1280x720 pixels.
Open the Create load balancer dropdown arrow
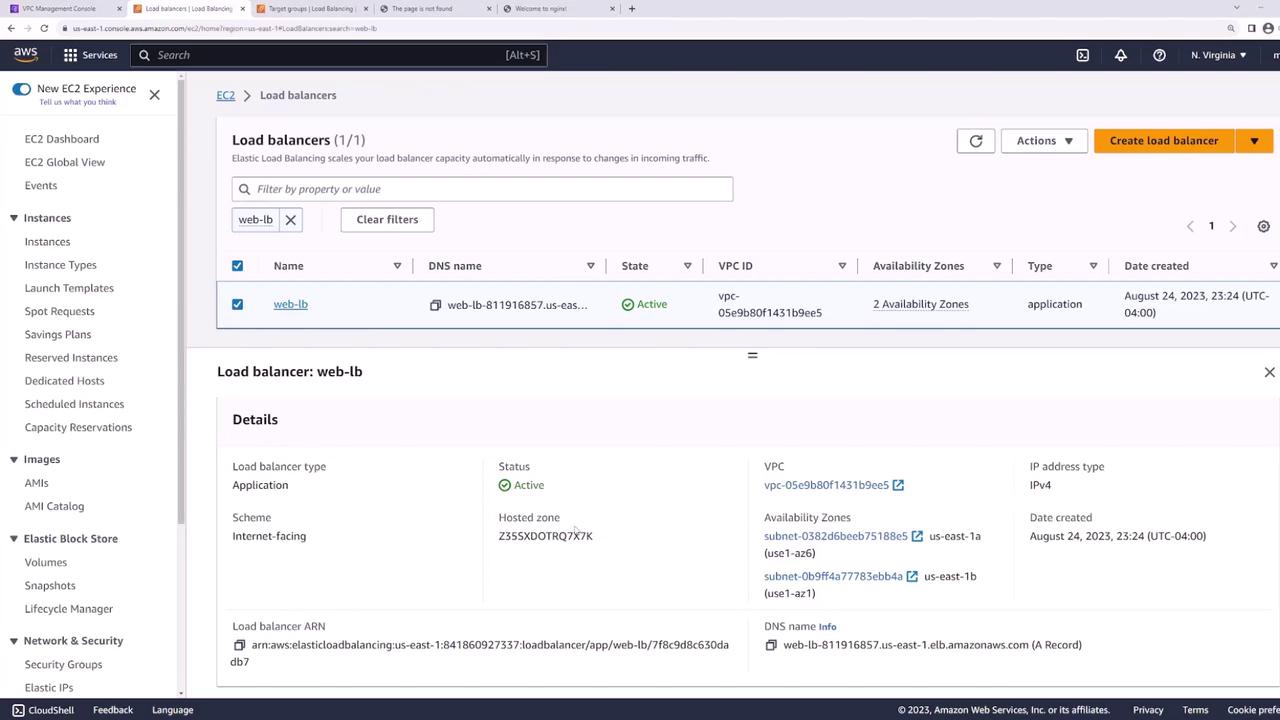1254,141
